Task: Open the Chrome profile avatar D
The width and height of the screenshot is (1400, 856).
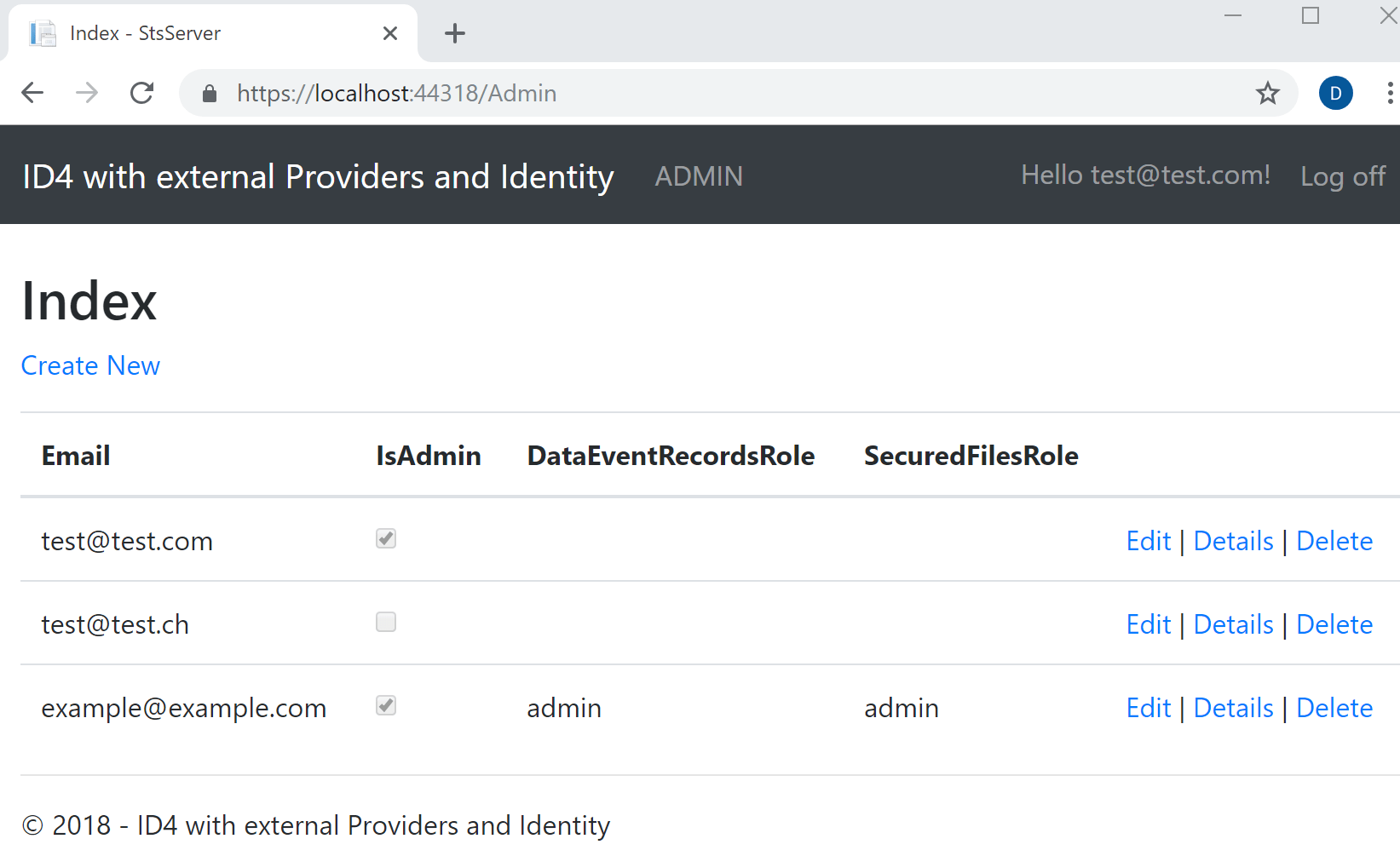Action: tap(1335, 93)
